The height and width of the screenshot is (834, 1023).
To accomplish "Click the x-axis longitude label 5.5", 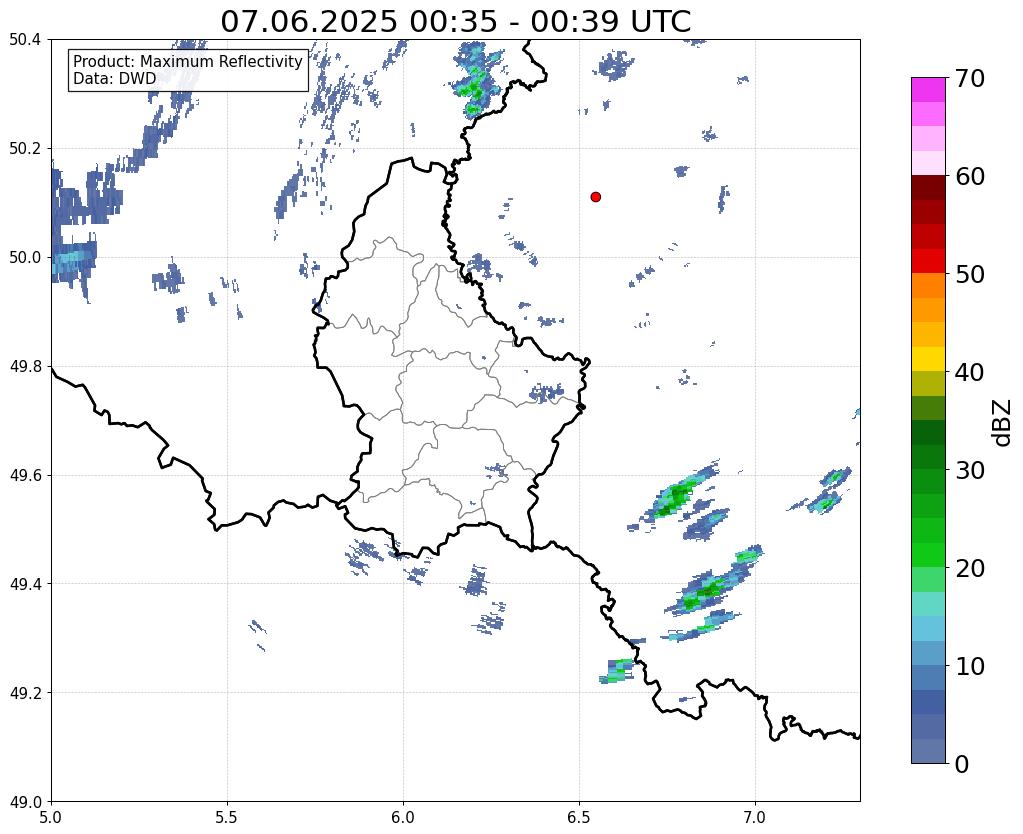I will (227, 817).
